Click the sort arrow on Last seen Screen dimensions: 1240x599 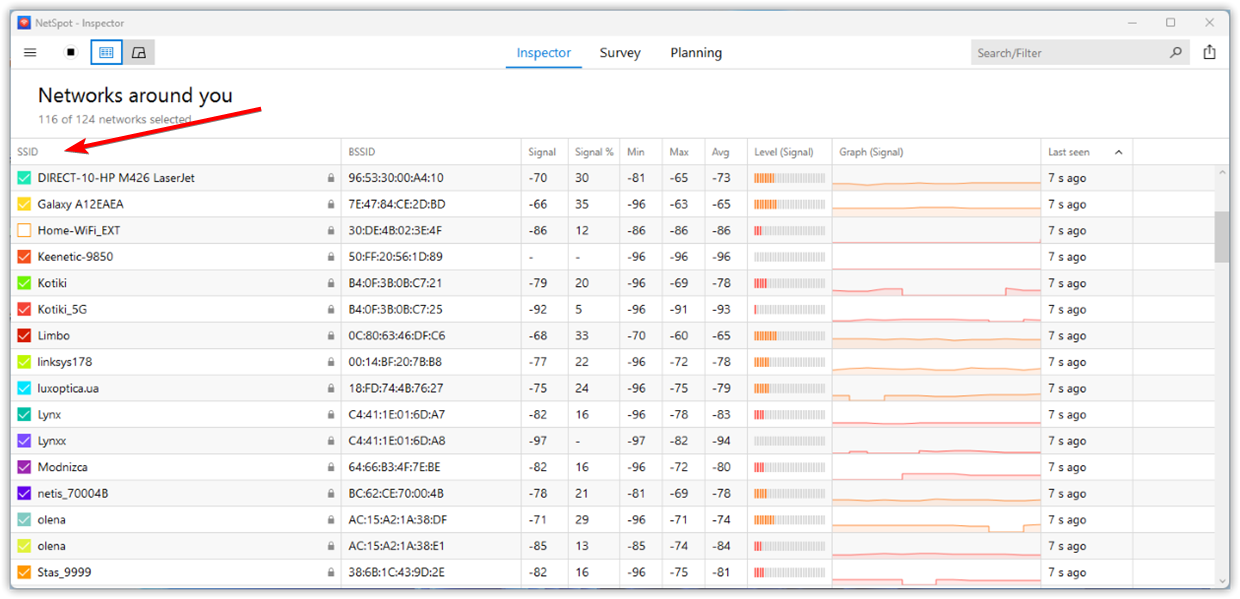1119,151
